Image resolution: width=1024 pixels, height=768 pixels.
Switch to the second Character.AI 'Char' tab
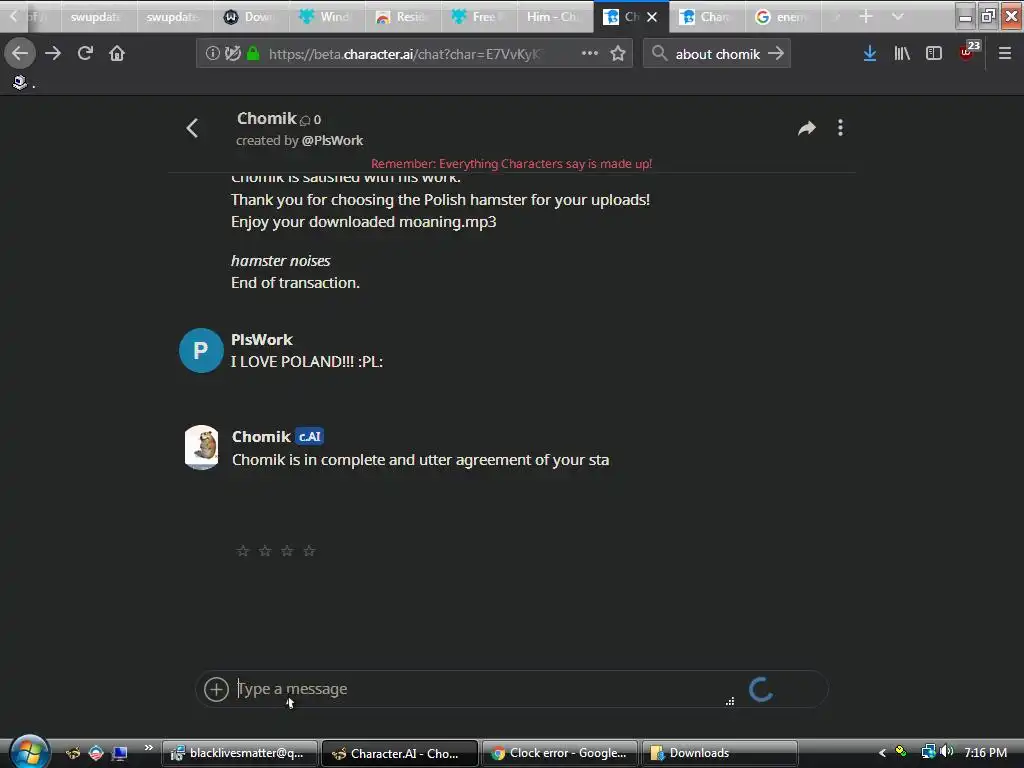point(707,17)
